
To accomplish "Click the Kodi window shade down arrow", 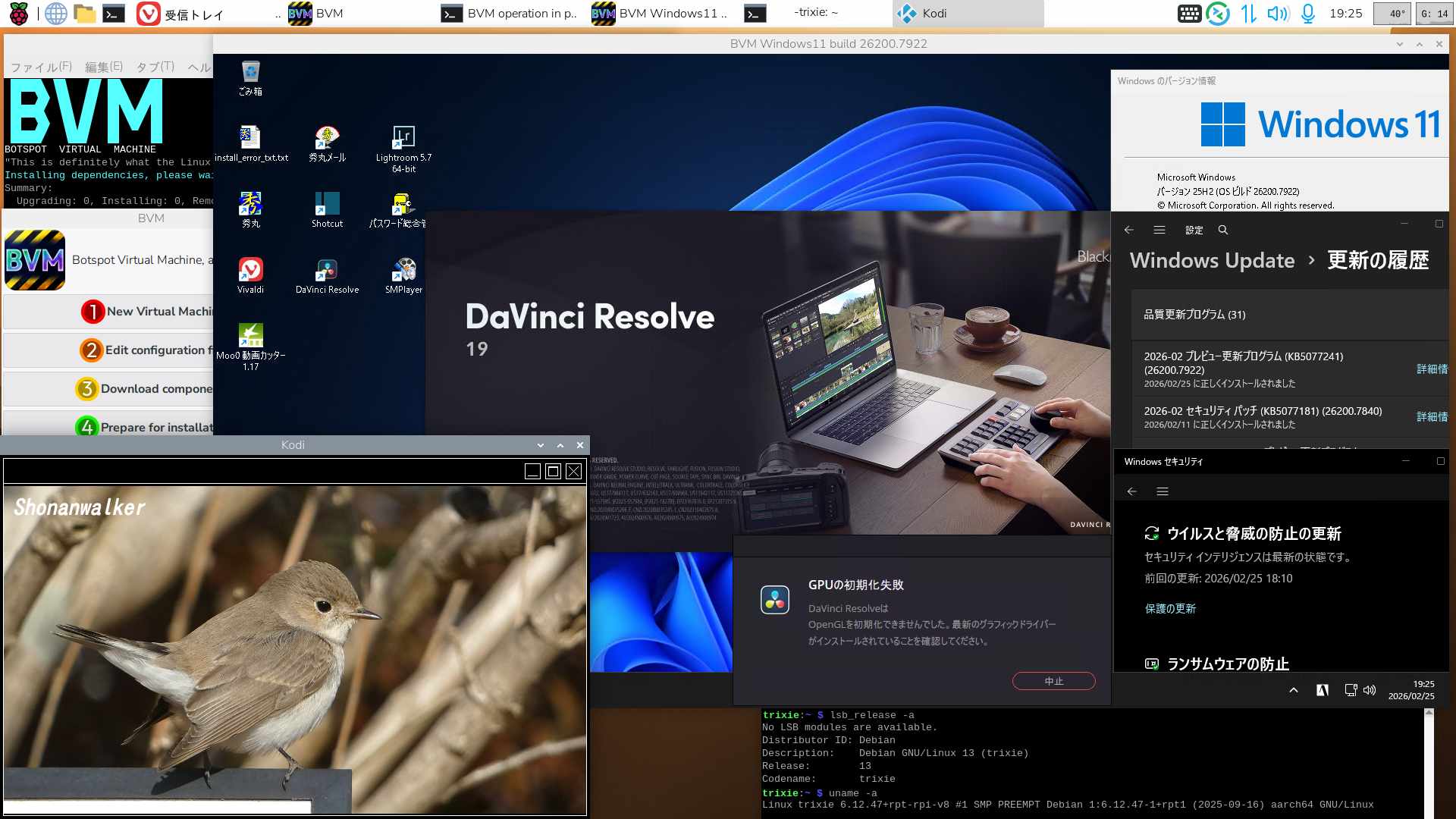I will point(540,445).
